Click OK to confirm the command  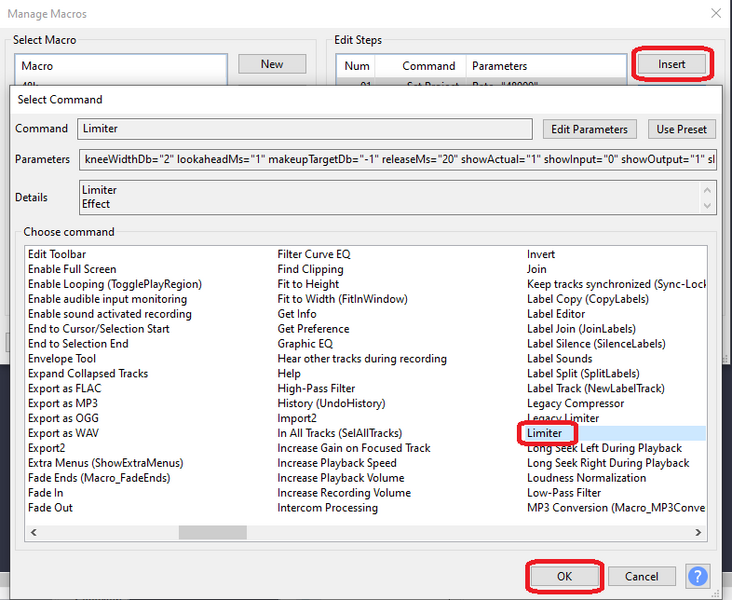point(564,576)
